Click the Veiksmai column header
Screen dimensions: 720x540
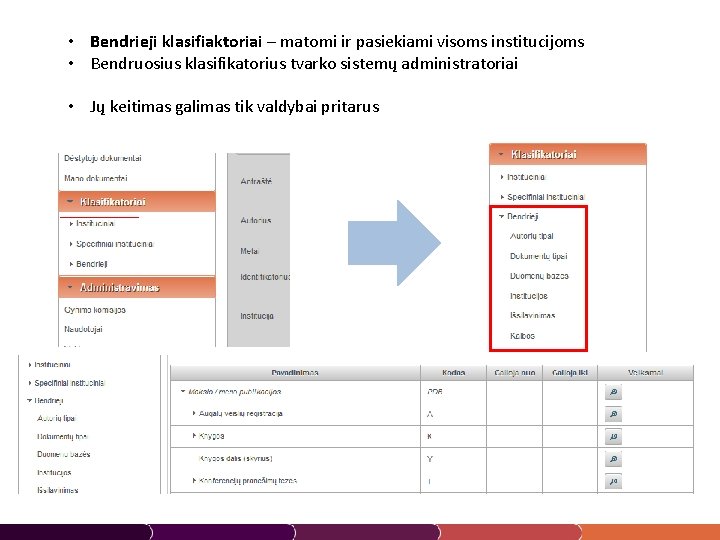pos(645,372)
